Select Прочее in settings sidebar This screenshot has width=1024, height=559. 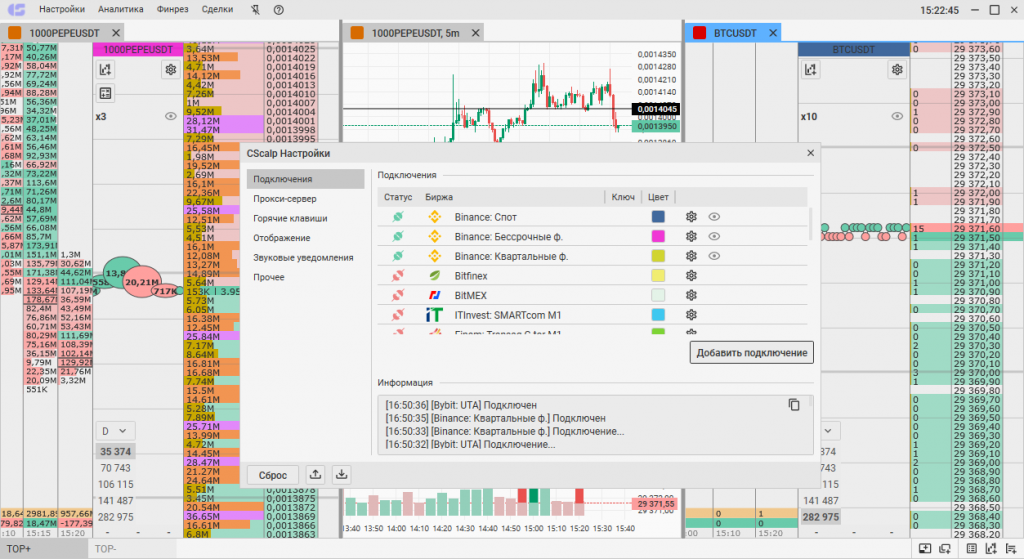point(269,277)
